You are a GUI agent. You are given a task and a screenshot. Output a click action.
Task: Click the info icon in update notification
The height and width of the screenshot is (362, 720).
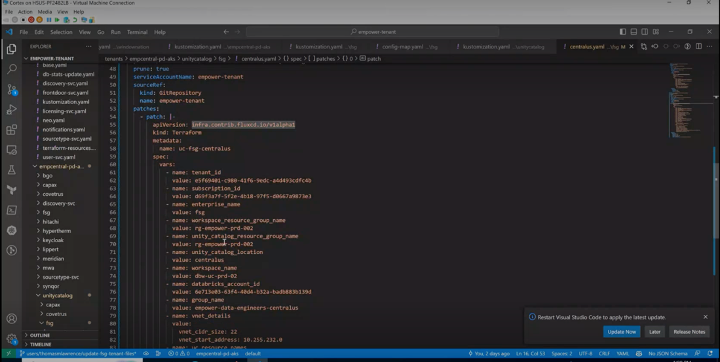(532, 317)
